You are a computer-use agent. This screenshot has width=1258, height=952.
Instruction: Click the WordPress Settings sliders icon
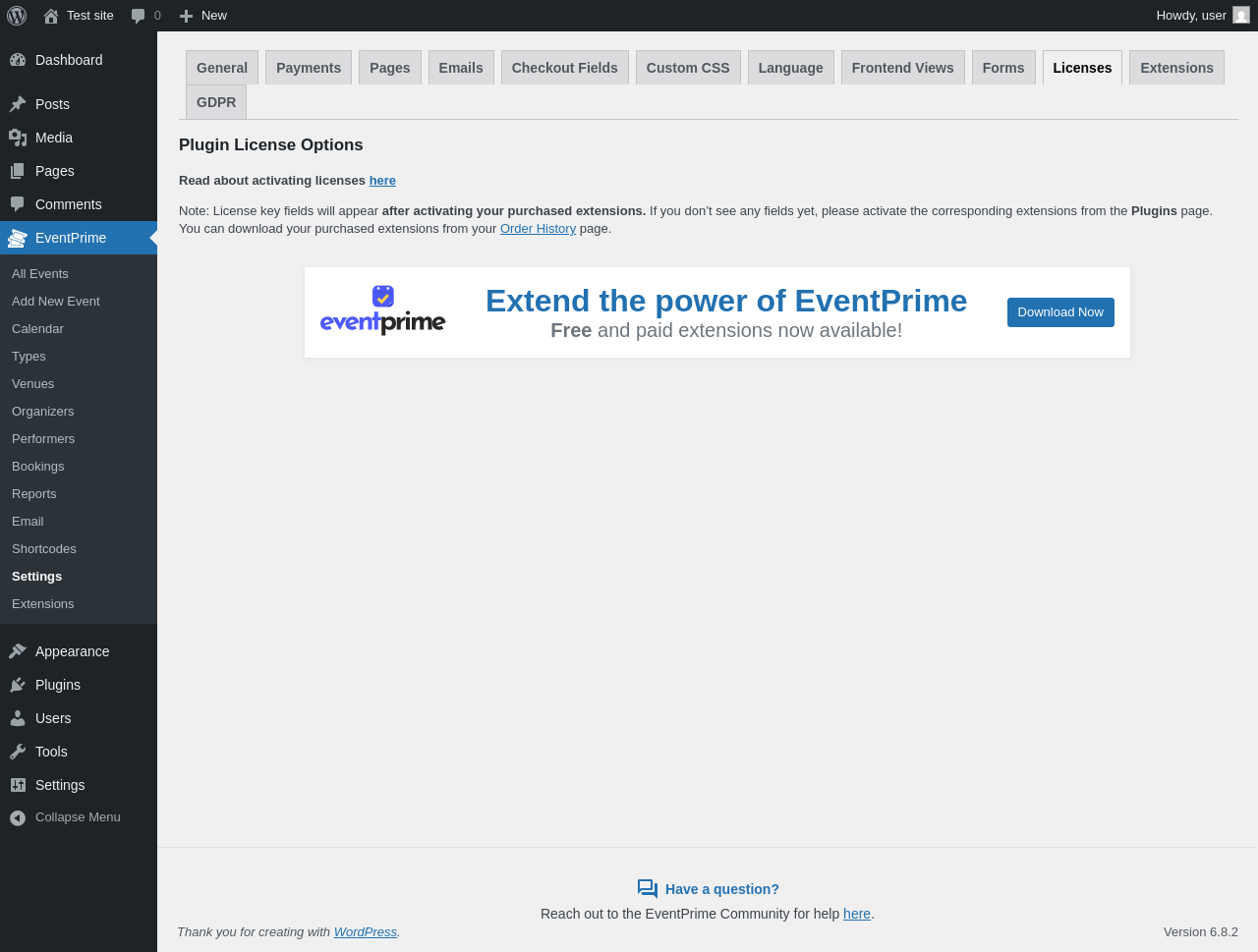18,785
